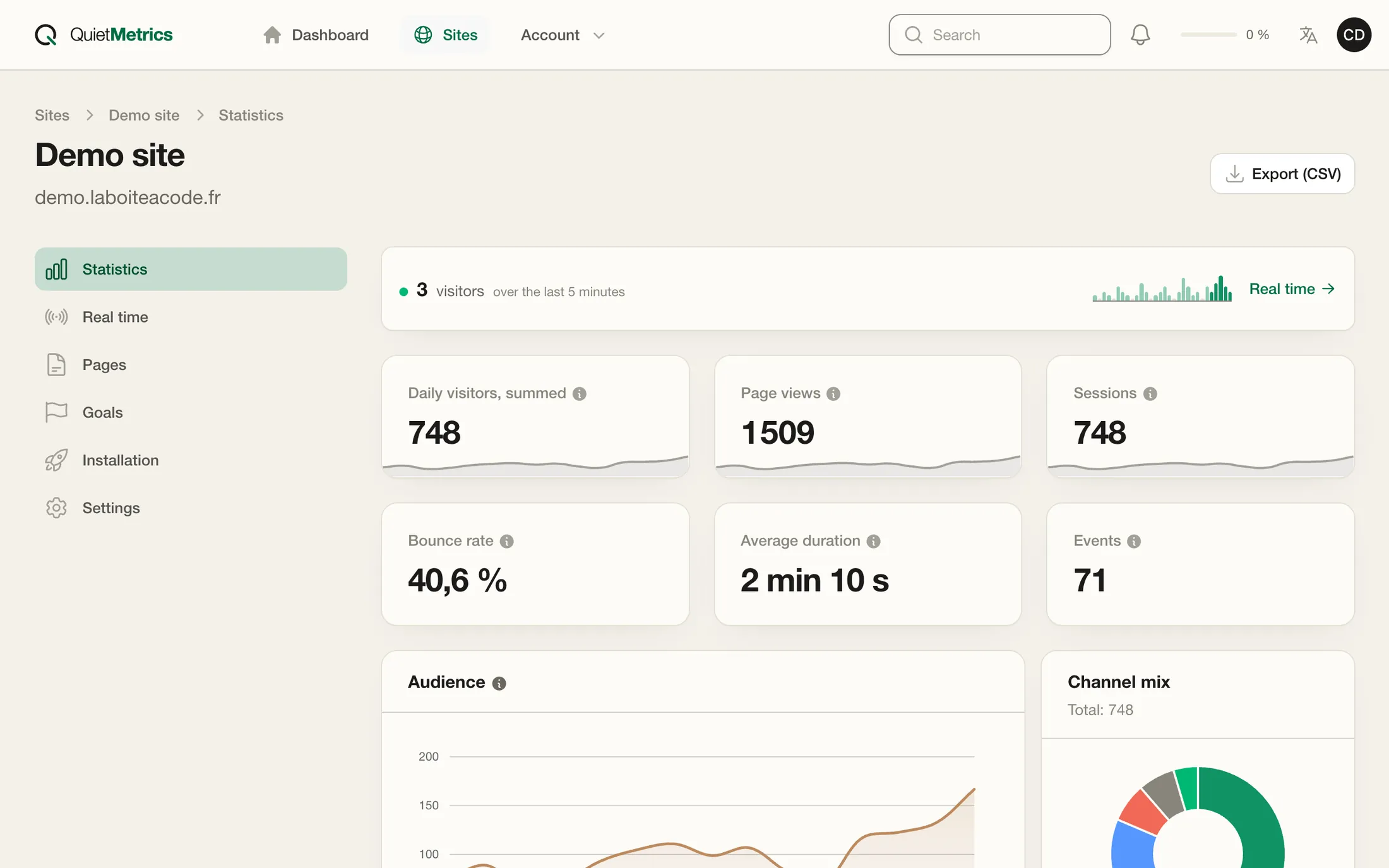
Task: Go to Sites breadcrumb
Action: coord(52,115)
